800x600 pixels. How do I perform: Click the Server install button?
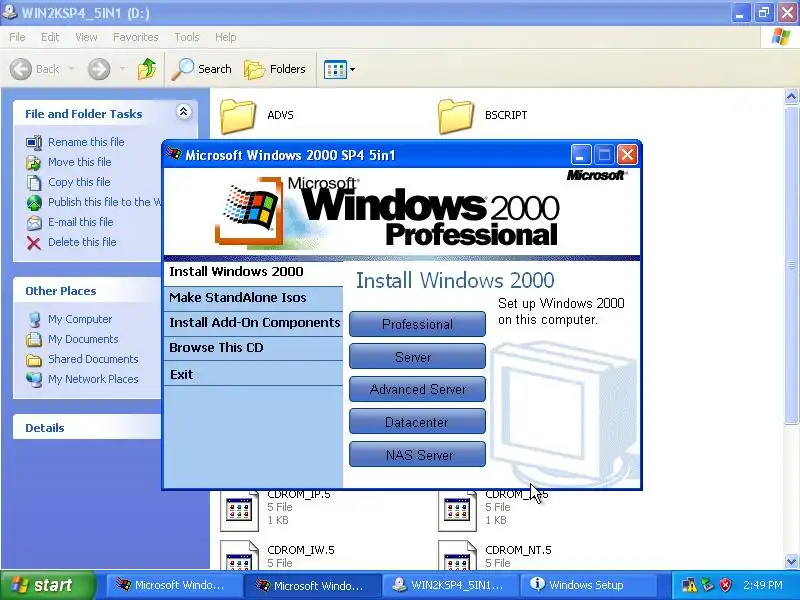417,357
